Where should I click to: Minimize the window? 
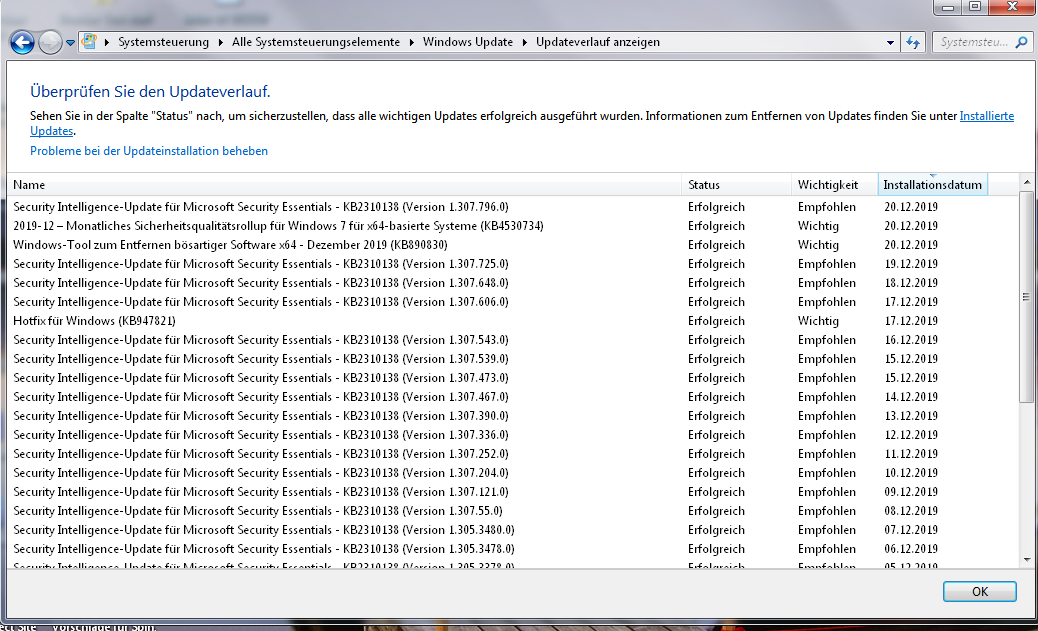tap(948, 7)
